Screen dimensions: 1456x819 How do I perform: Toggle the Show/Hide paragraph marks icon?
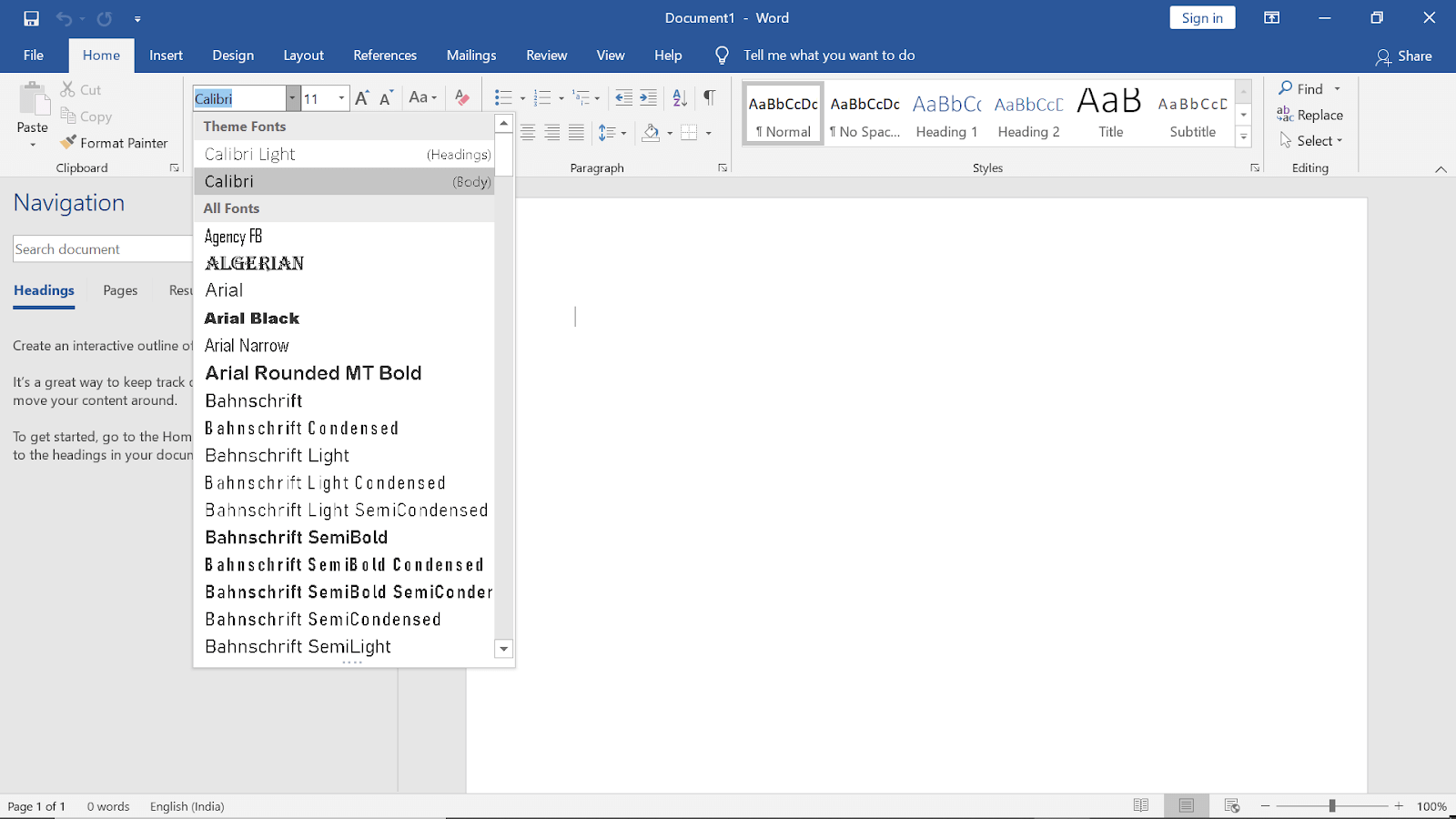(x=710, y=97)
